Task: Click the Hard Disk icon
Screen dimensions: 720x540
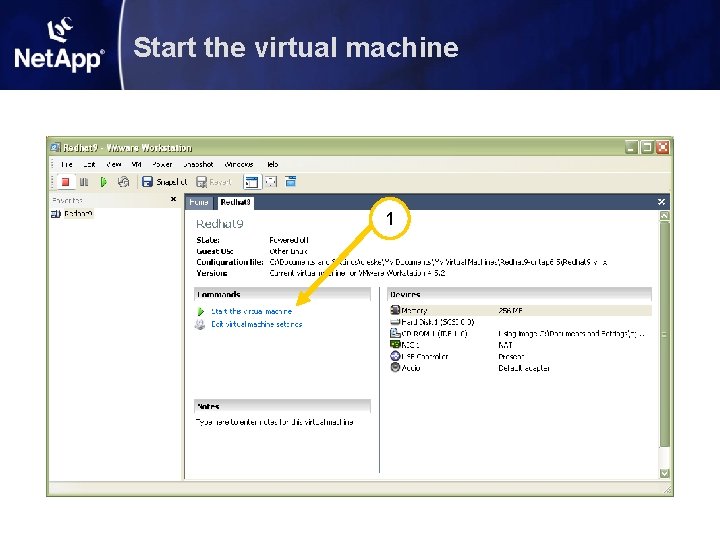Action: coord(395,322)
